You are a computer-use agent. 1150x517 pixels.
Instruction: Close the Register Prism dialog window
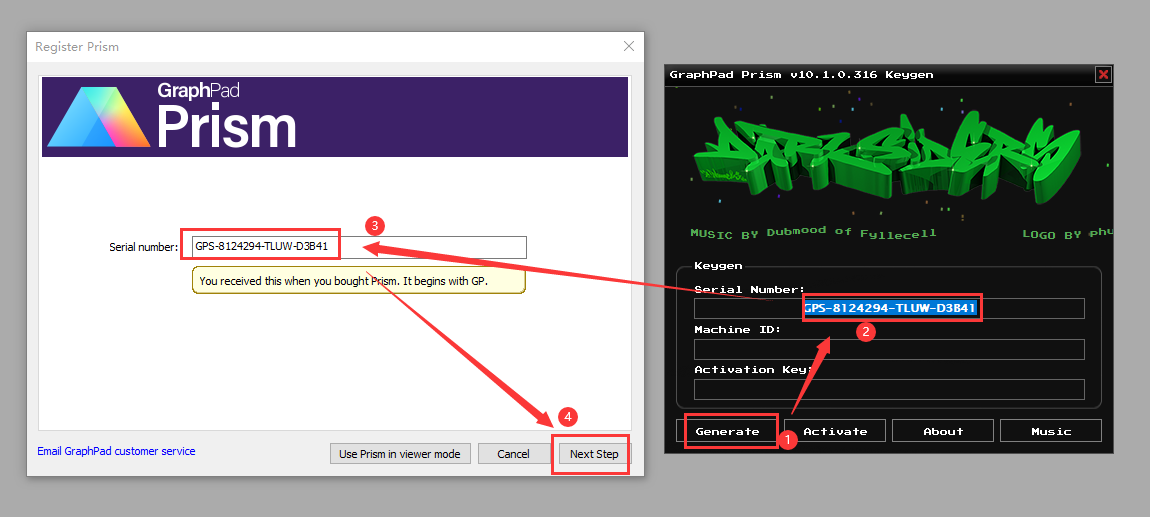[x=628, y=46]
